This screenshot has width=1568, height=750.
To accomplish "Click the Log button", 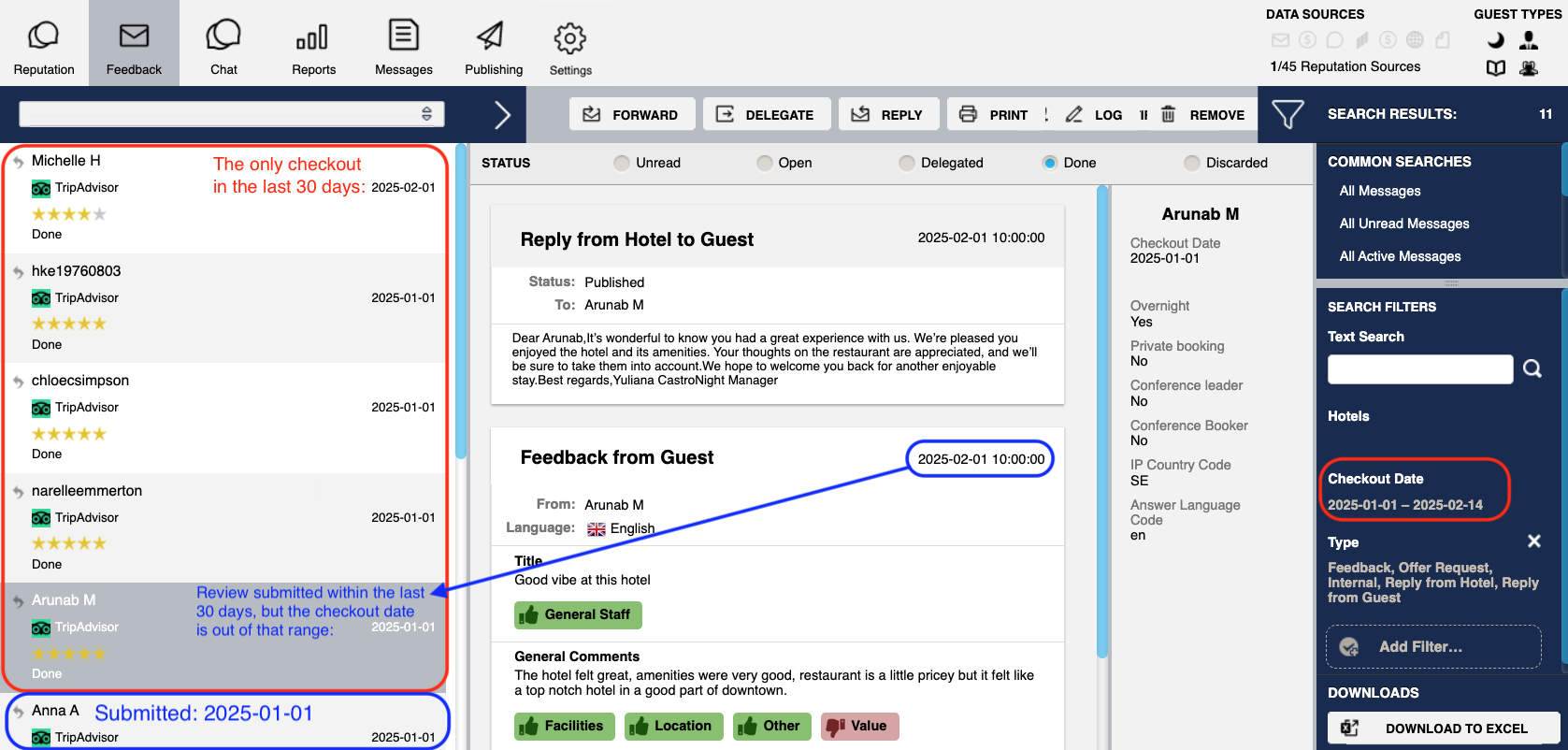I will (x=1095, y=114).
